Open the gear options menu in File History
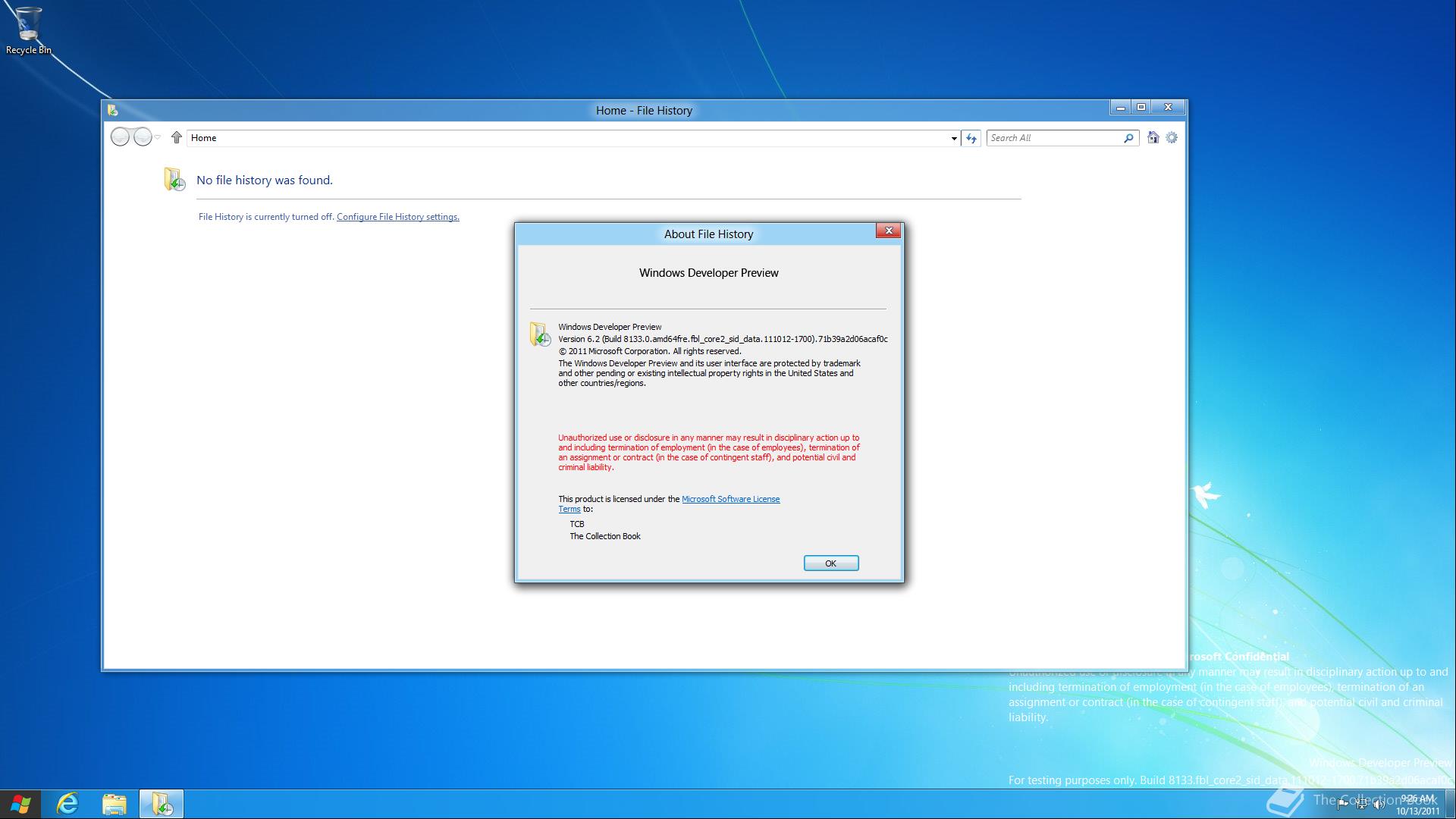1456x819 pixels. click(x=1172, y=137)
